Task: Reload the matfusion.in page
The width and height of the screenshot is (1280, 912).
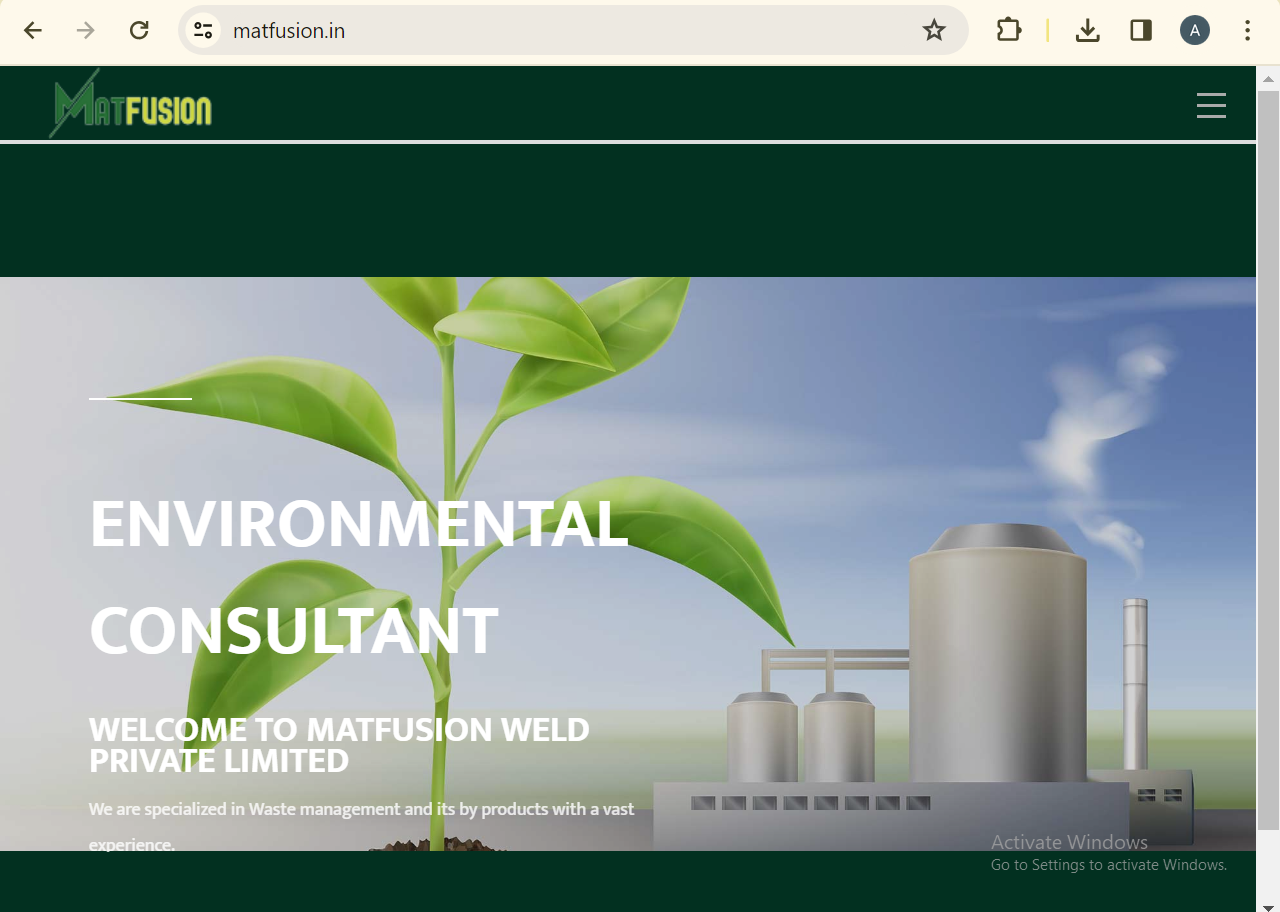Action: pyautogui.click(x=139, y=30)
